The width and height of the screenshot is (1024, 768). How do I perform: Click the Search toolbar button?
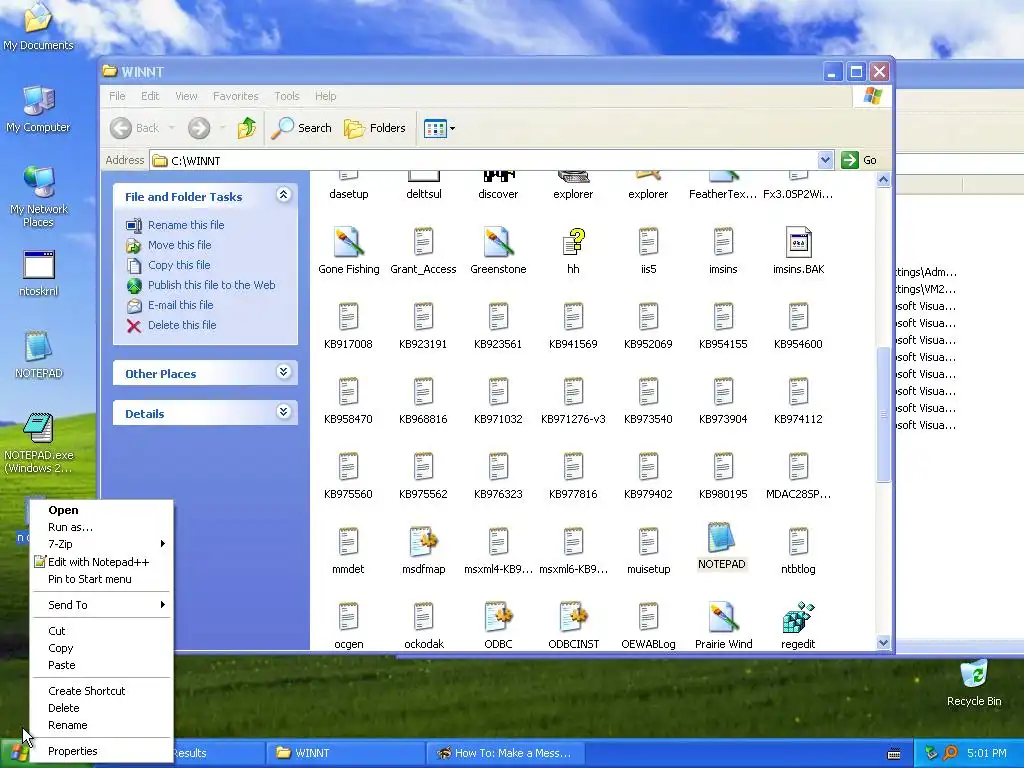point(302,128)
